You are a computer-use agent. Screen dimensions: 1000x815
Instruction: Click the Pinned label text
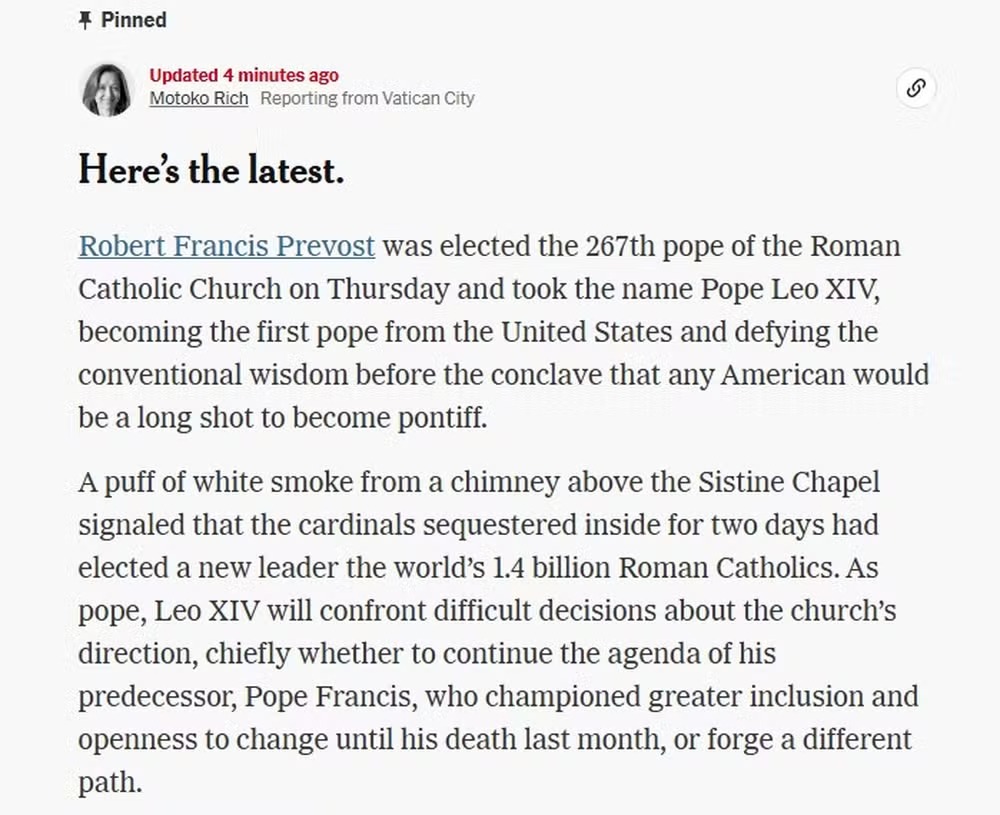(132, 19)
